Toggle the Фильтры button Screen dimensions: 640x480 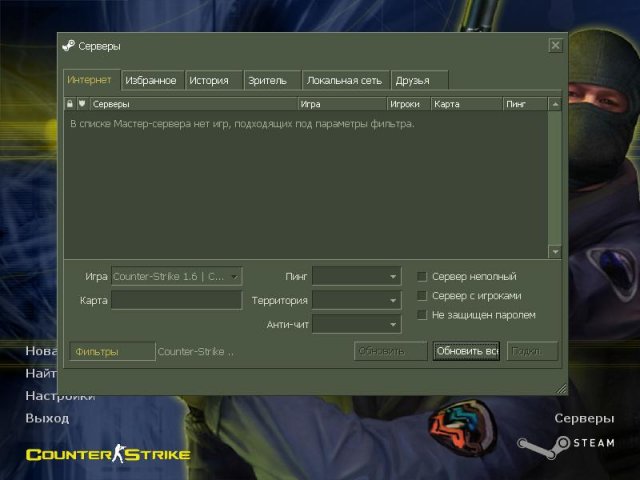point(112,351)
